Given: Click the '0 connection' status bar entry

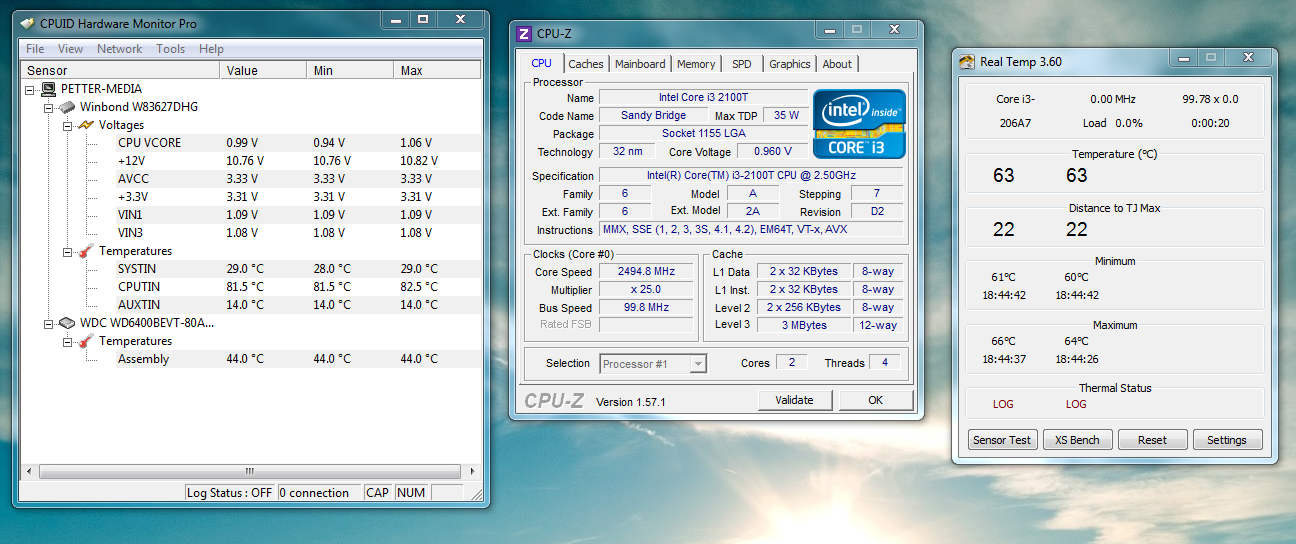Looking at the screenshot, I should (319, 493).
